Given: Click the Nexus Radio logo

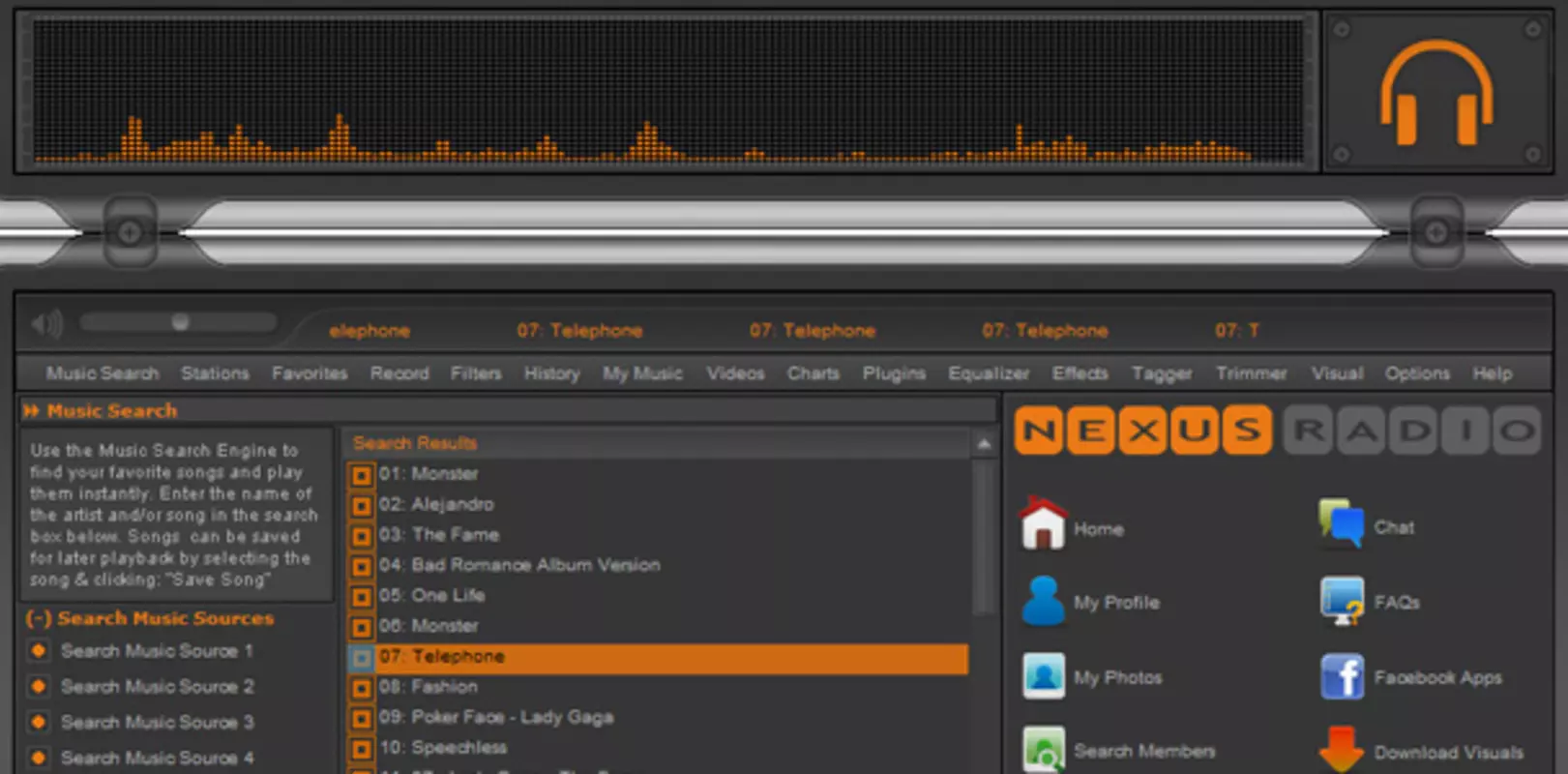Looking at the screenshot, I should (1277, 431).
